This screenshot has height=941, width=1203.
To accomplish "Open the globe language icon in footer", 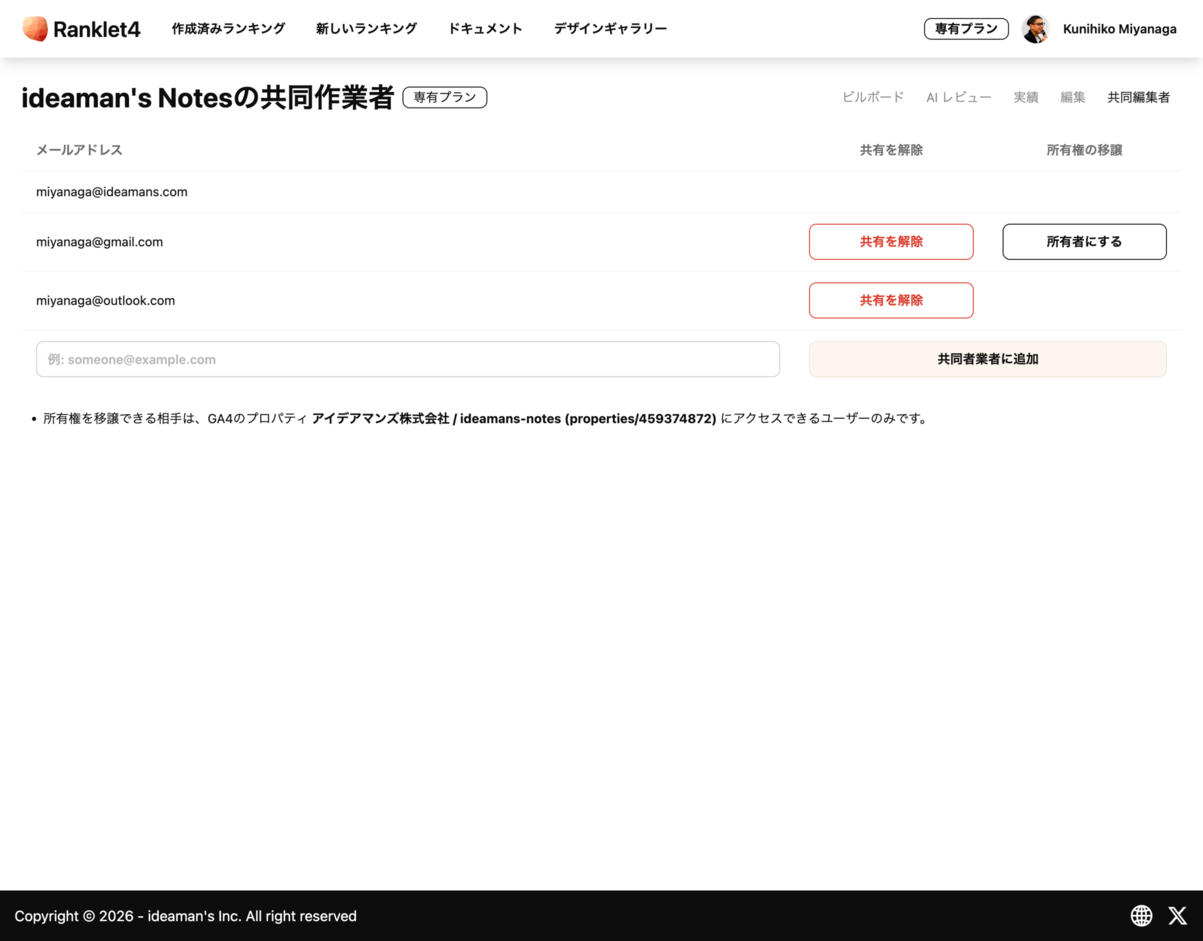I will [1140, 915].
